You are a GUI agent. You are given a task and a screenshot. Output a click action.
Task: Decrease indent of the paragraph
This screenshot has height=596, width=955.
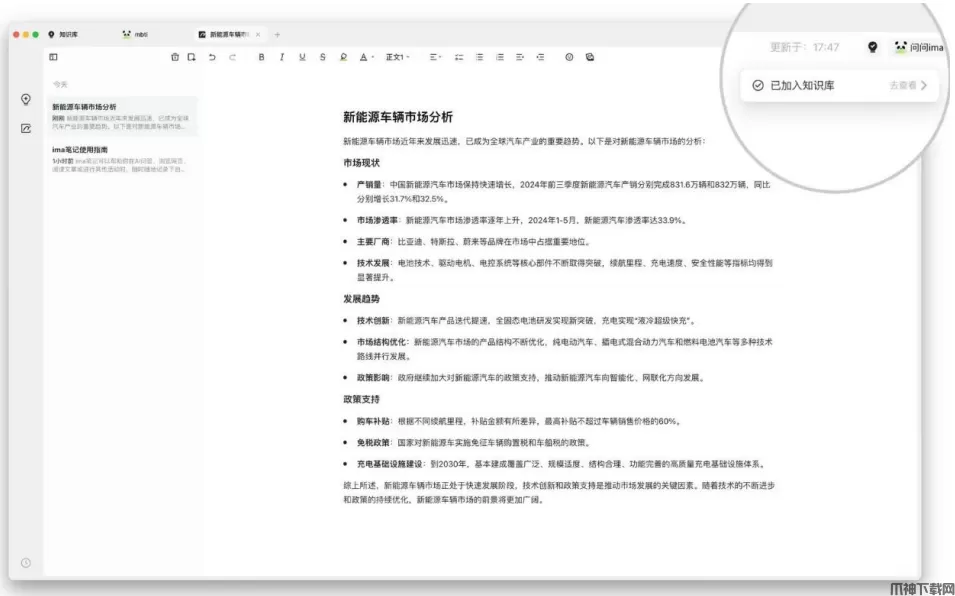pyautogui.click(x=540, y=57)
